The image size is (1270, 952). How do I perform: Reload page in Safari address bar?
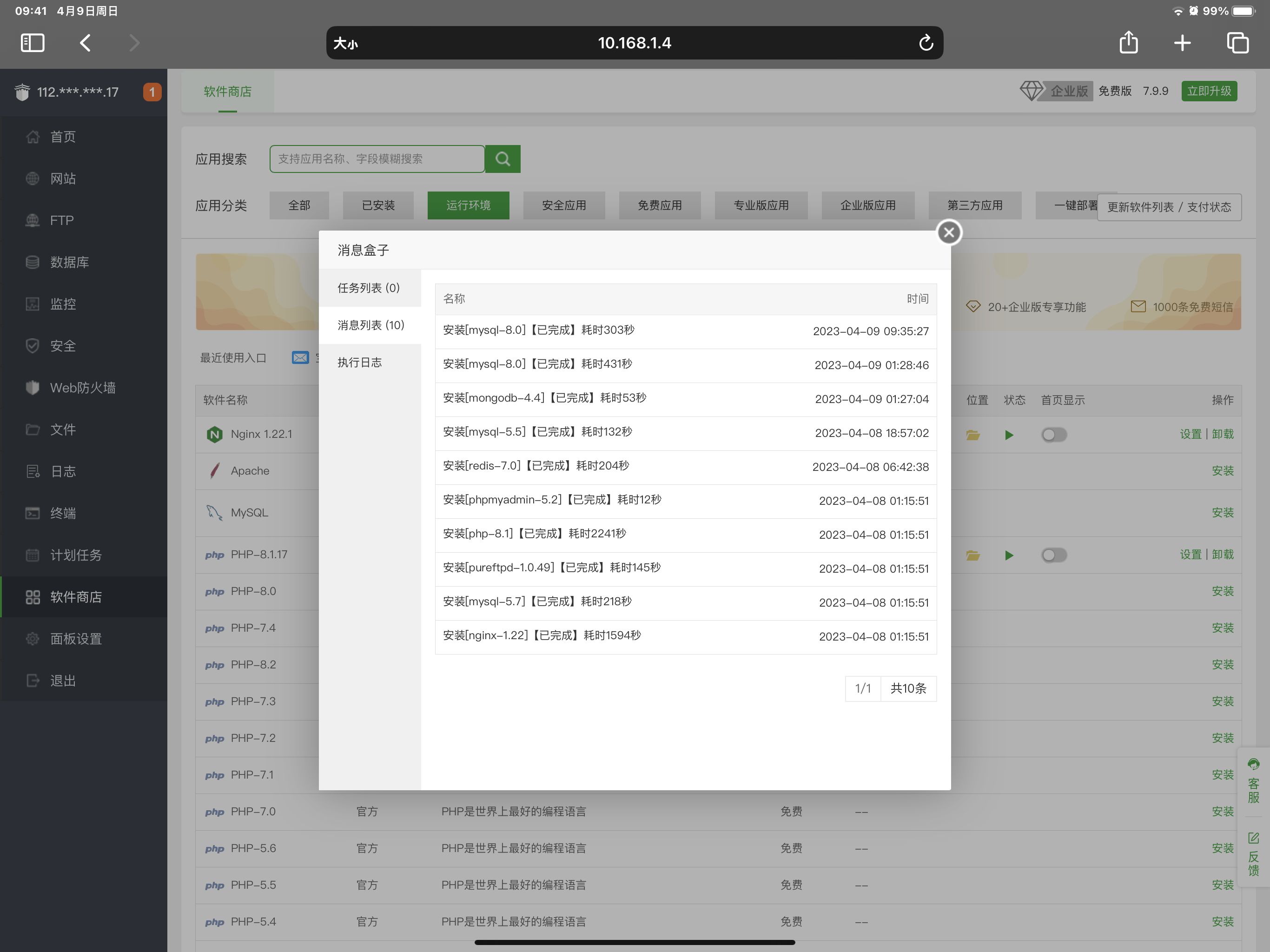(x=926, y=43)
